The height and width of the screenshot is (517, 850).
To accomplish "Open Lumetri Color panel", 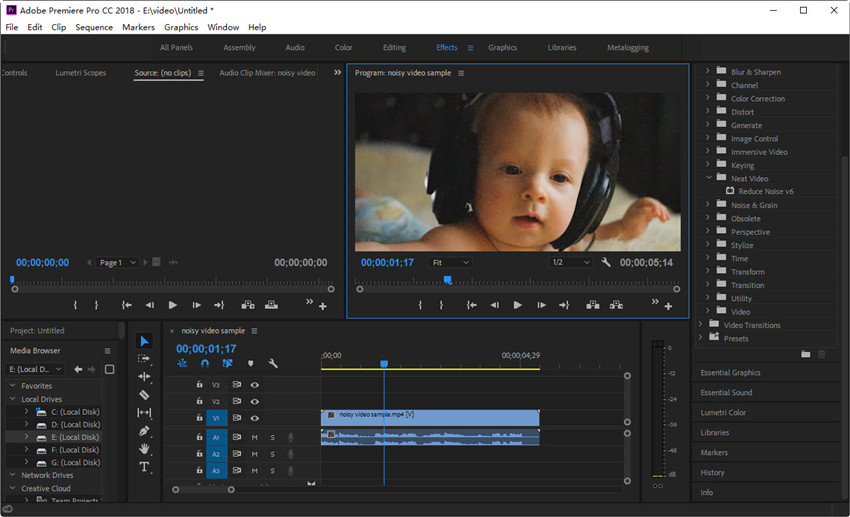I will pos(723,412).
